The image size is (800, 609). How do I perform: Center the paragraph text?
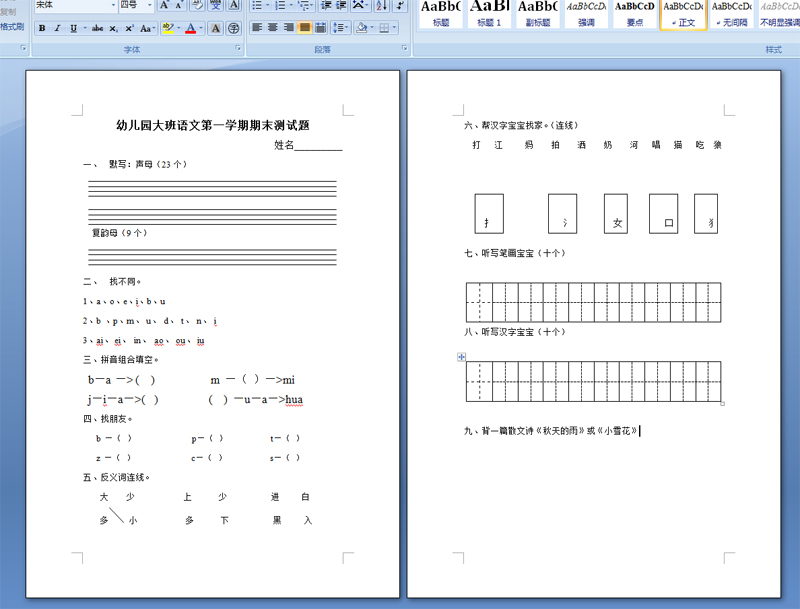click(x=273, y=28)
